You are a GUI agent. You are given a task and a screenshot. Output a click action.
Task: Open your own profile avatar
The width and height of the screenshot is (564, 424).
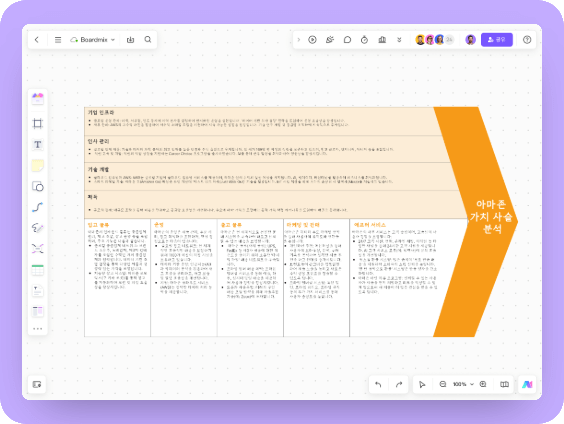(x=470, y=40)
